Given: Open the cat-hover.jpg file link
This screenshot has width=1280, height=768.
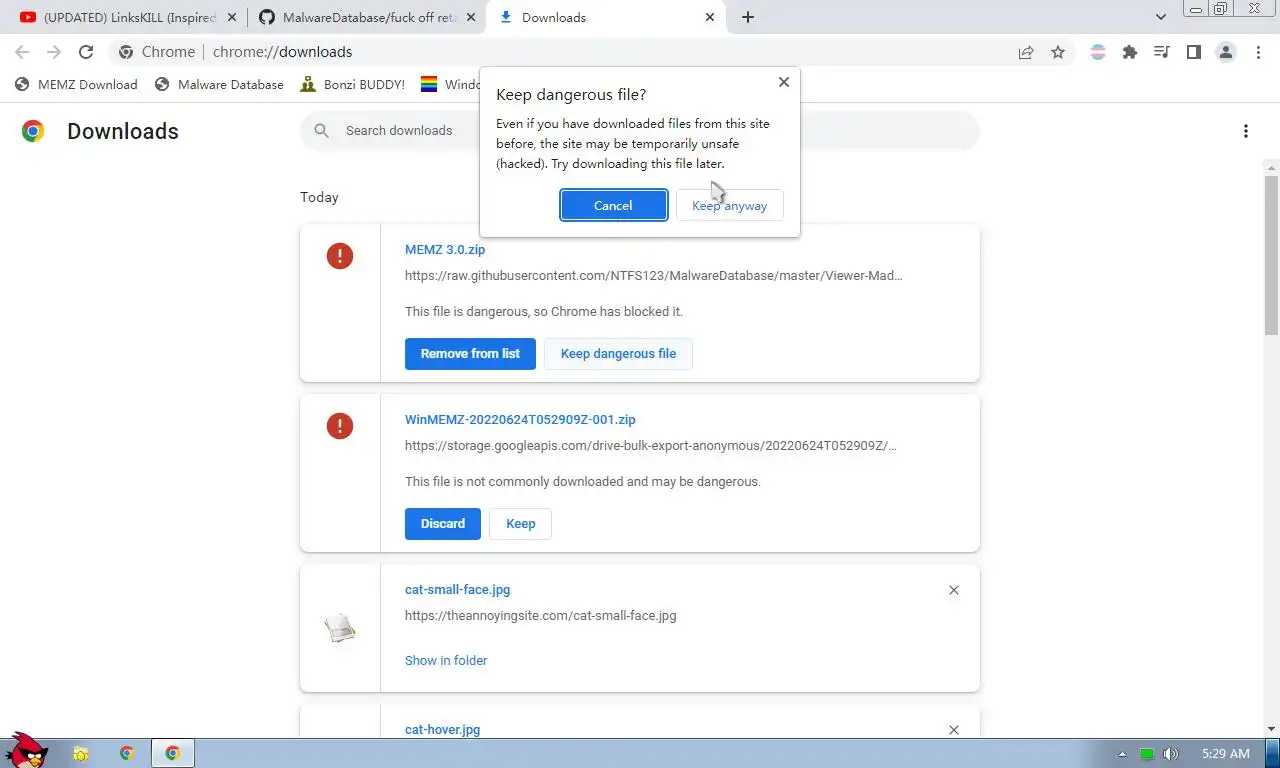Looking at the screenshot, I should 442,730.
